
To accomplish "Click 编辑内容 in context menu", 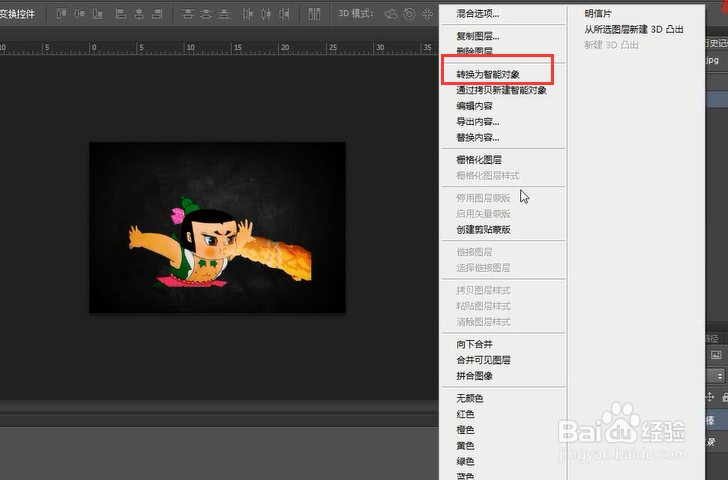I will (x=474, y=106).
